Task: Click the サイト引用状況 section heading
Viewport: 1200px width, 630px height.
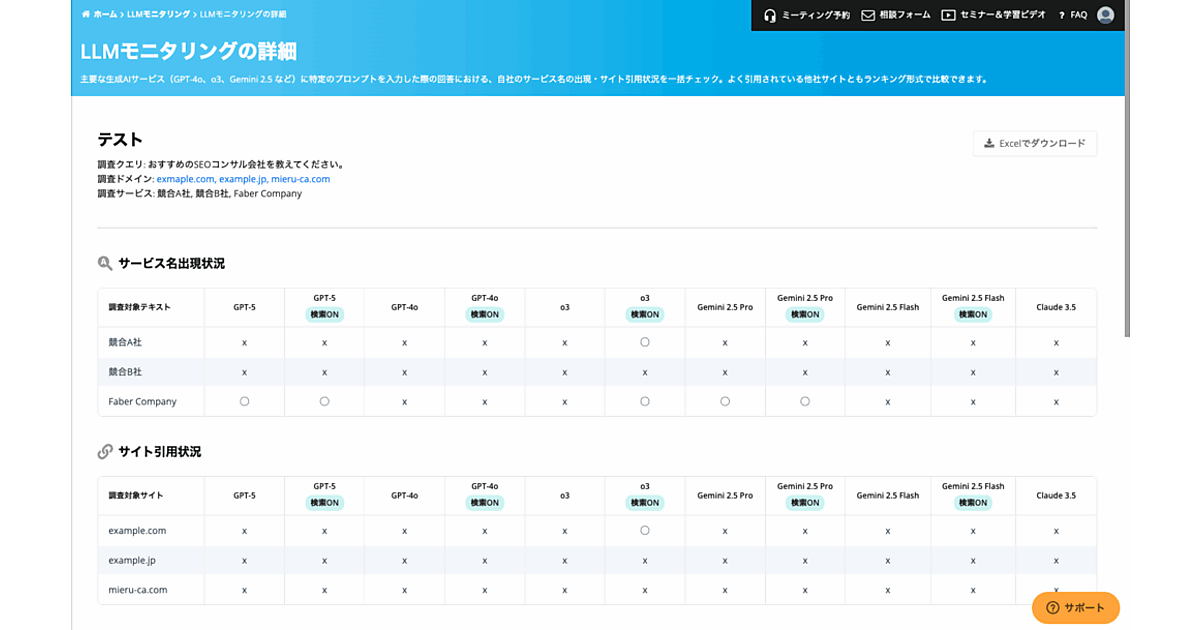Action: click(160, 452)
